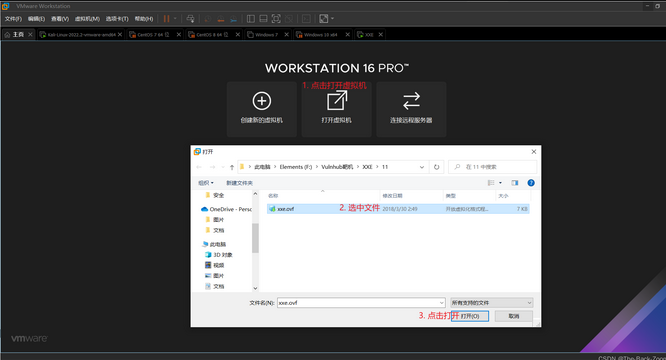
Task: Select 此电脑 in the navigation pane
Action: (214, 244)
